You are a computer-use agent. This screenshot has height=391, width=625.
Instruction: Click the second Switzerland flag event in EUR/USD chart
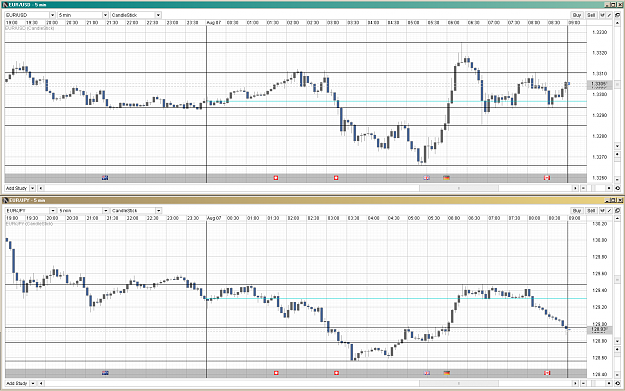[336, 178]
